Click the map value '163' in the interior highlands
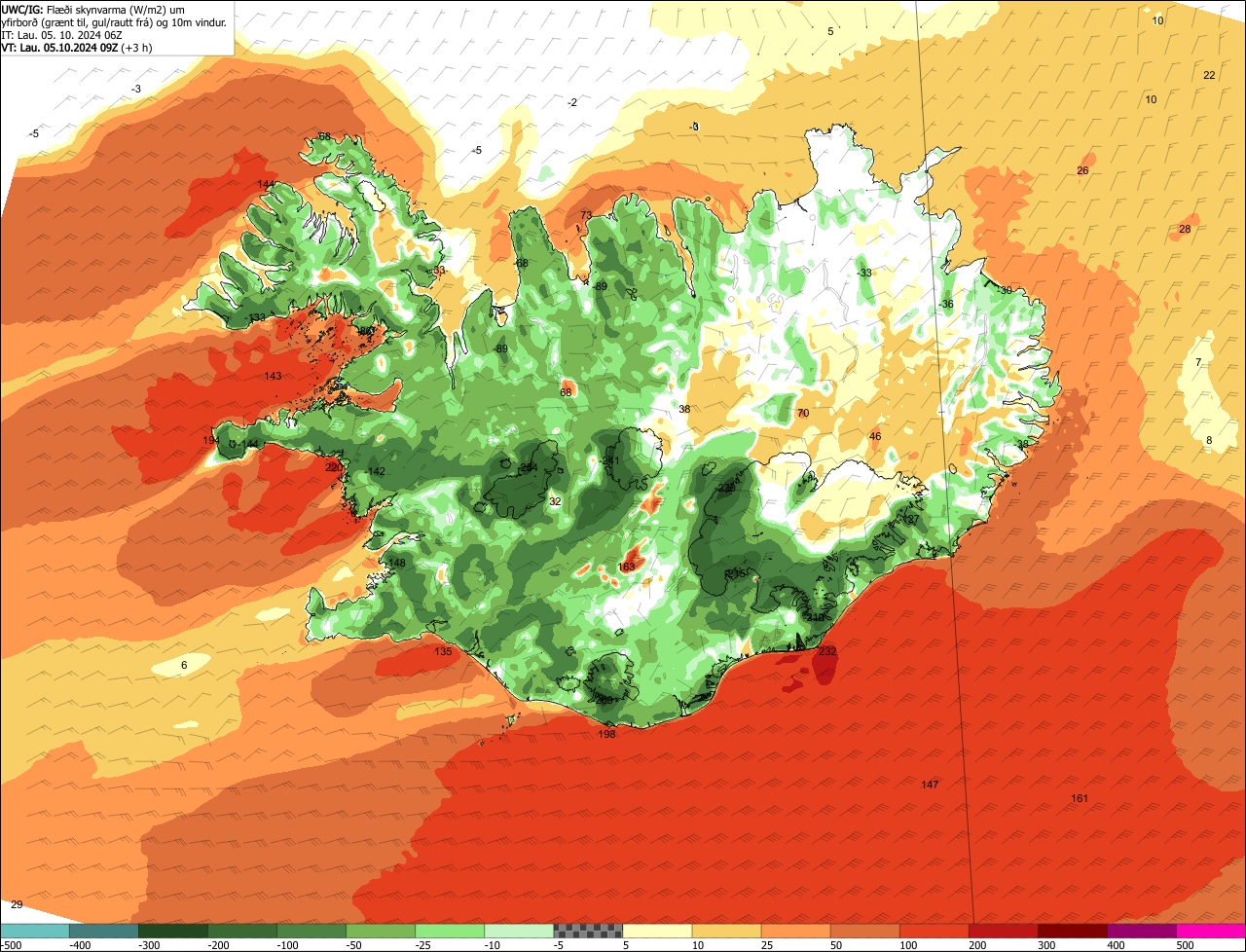This screenshot has width=1246, height=952. point(627,567)
